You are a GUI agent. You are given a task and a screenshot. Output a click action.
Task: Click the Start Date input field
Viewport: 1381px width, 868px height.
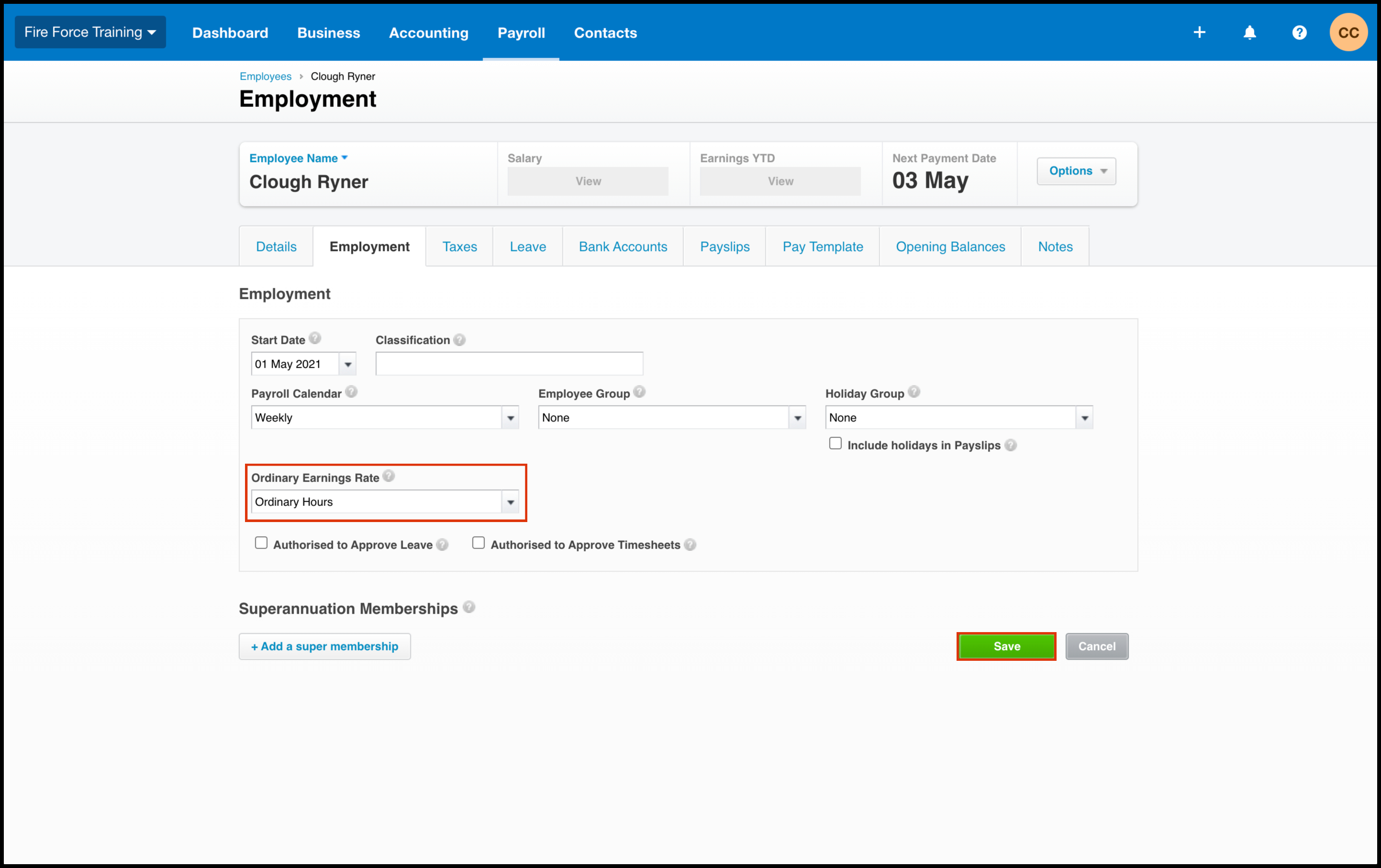coord(294,364)
